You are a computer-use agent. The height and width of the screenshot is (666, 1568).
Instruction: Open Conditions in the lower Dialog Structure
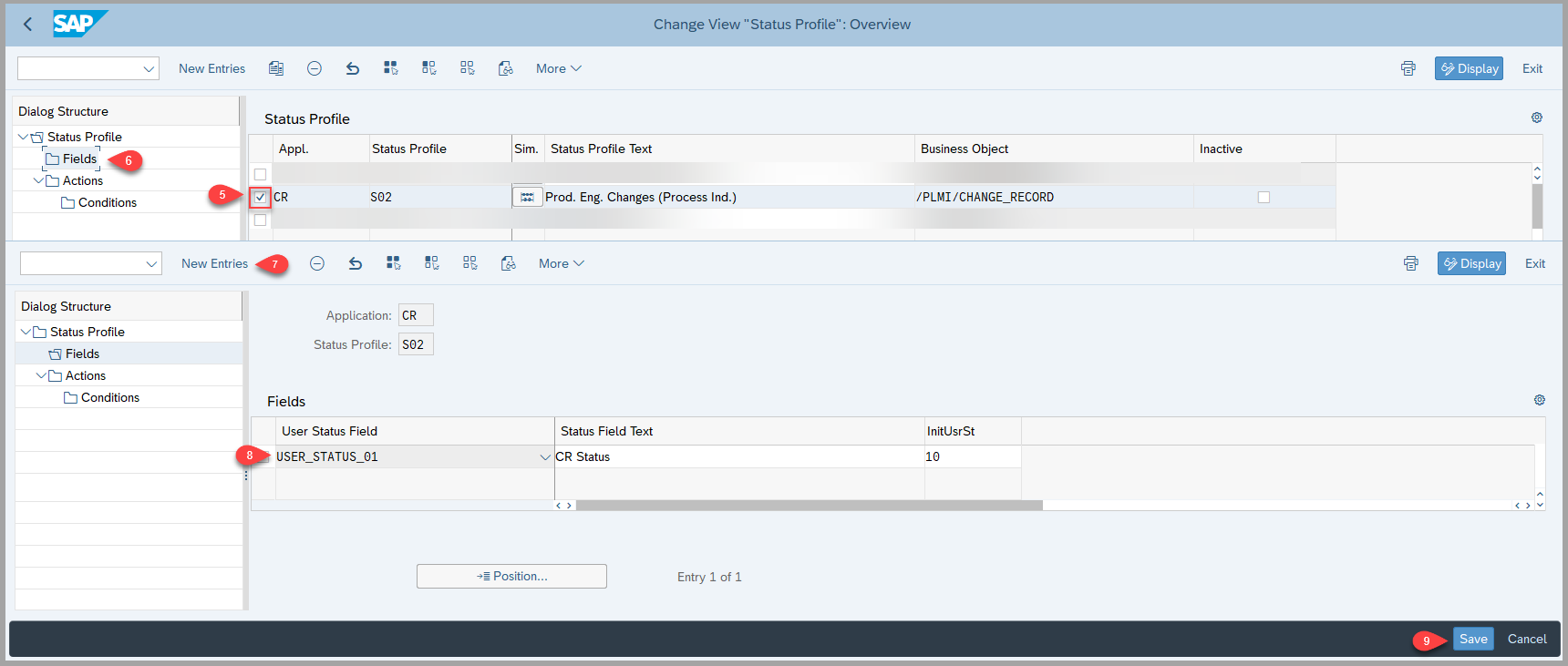(x=109, y=397)
